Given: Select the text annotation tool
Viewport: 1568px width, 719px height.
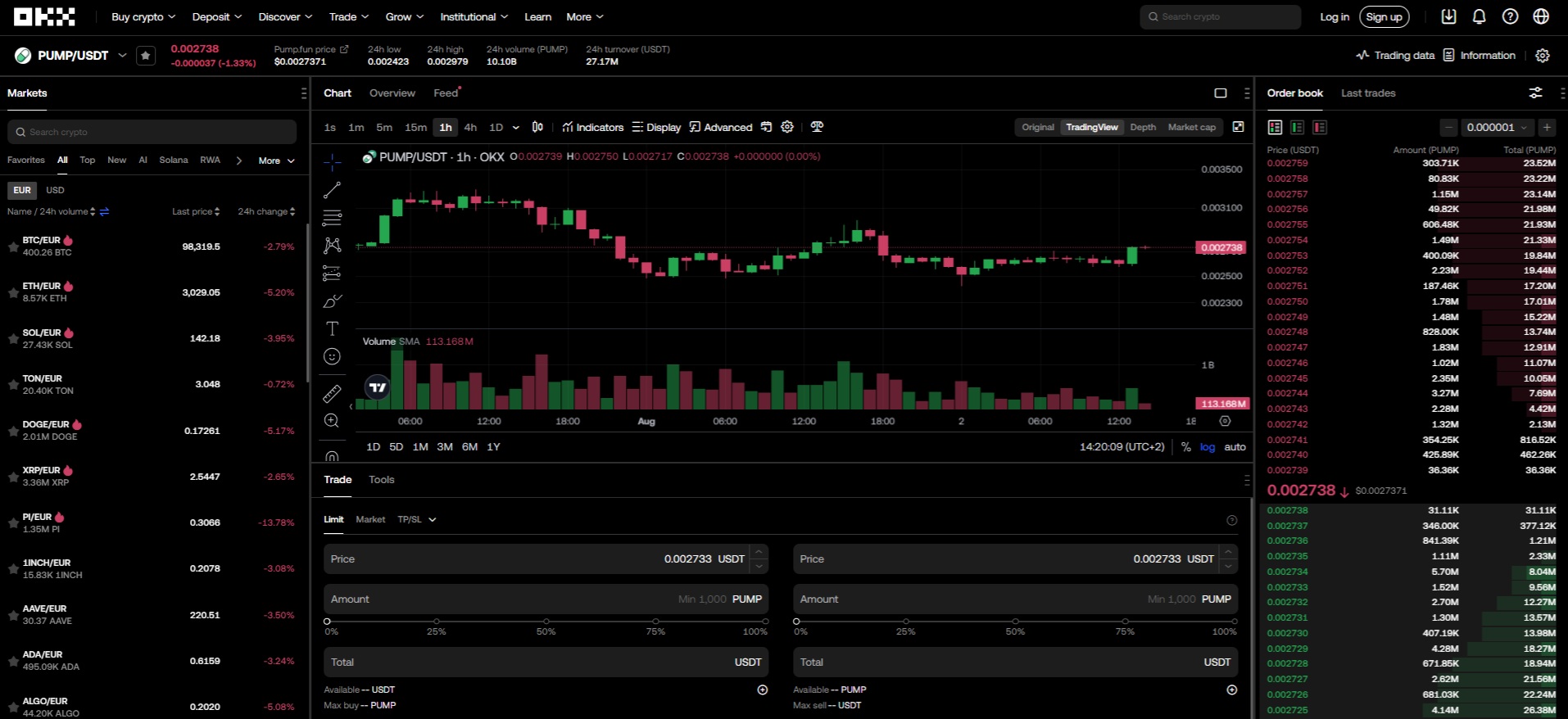Looking at the screenshot, I should tap(332, 329).
